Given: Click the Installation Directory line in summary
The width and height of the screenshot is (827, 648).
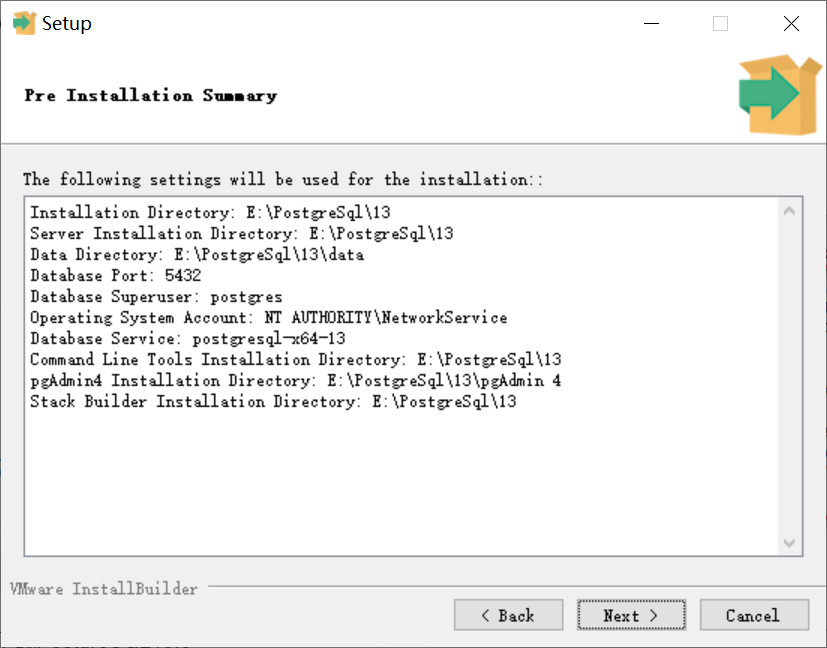Looking at the screenshot, I should coord(210,212).
